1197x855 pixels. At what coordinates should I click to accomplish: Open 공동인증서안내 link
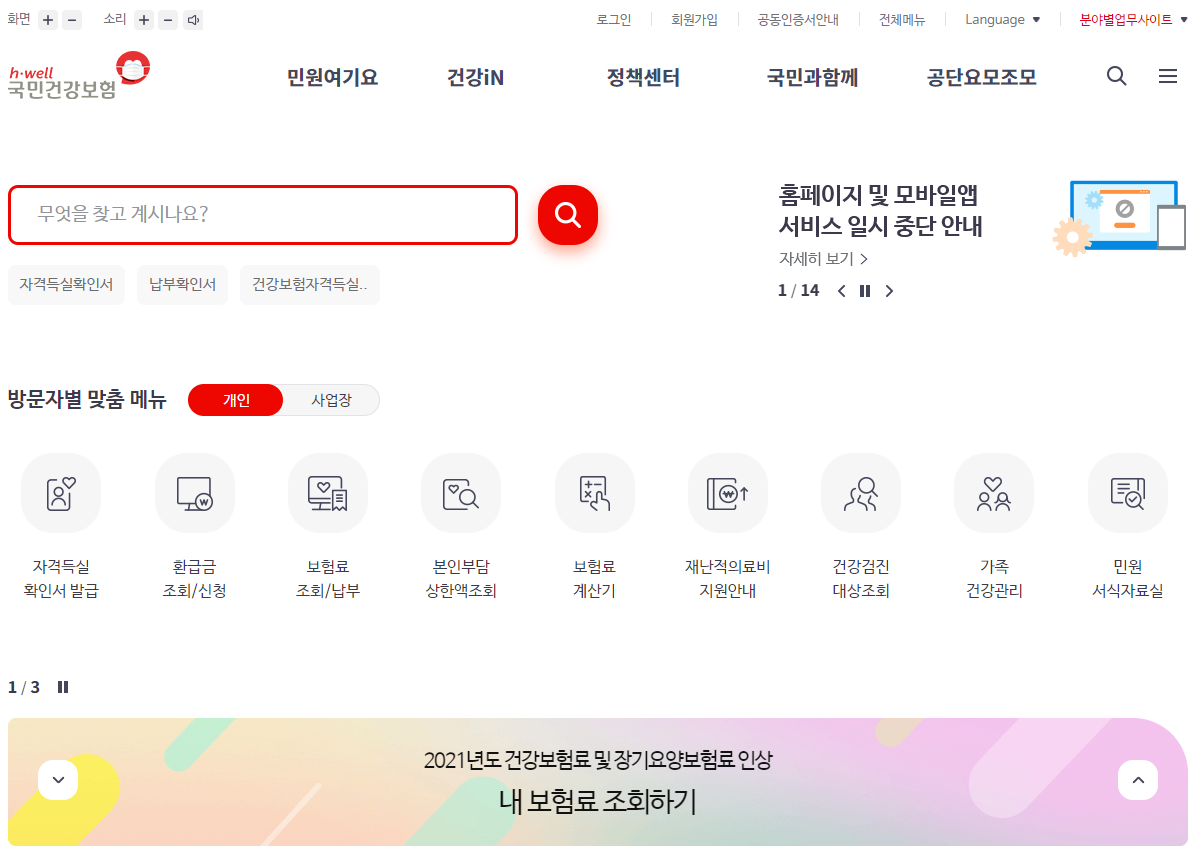point(798,20)
